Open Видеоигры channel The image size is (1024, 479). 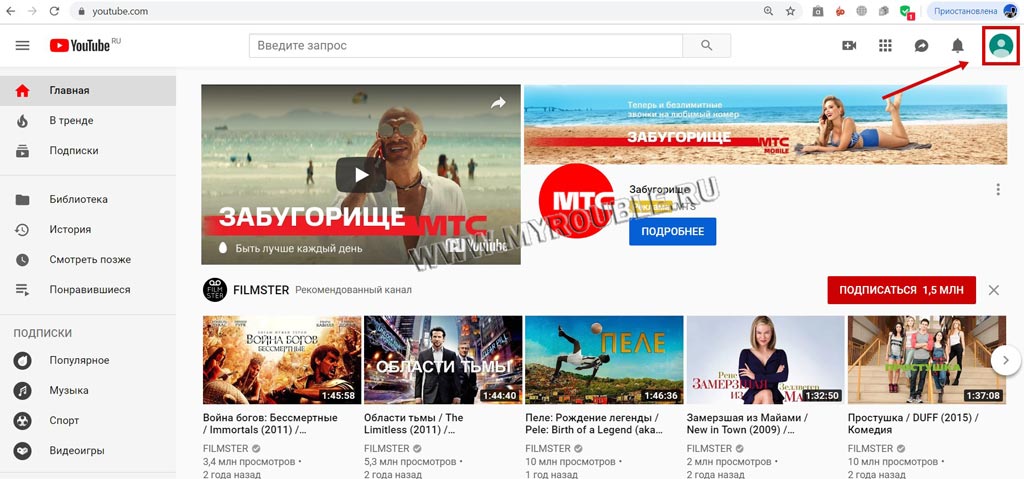(88, 450)
